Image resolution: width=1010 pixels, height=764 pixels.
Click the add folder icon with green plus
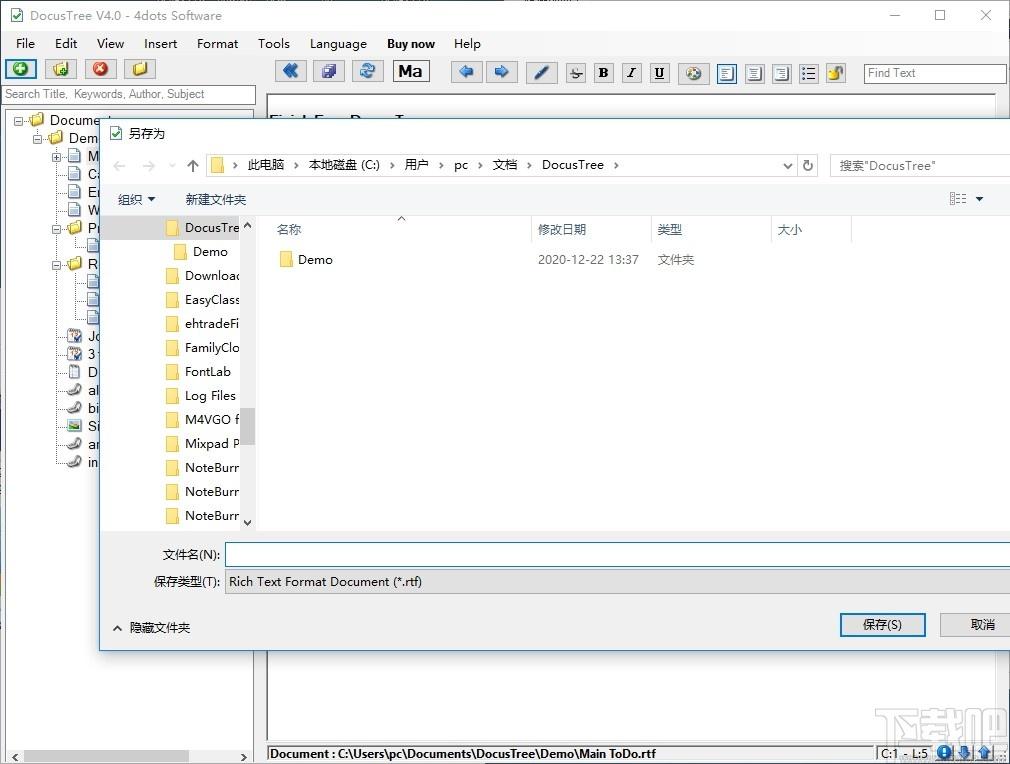(x=61, y=69)
